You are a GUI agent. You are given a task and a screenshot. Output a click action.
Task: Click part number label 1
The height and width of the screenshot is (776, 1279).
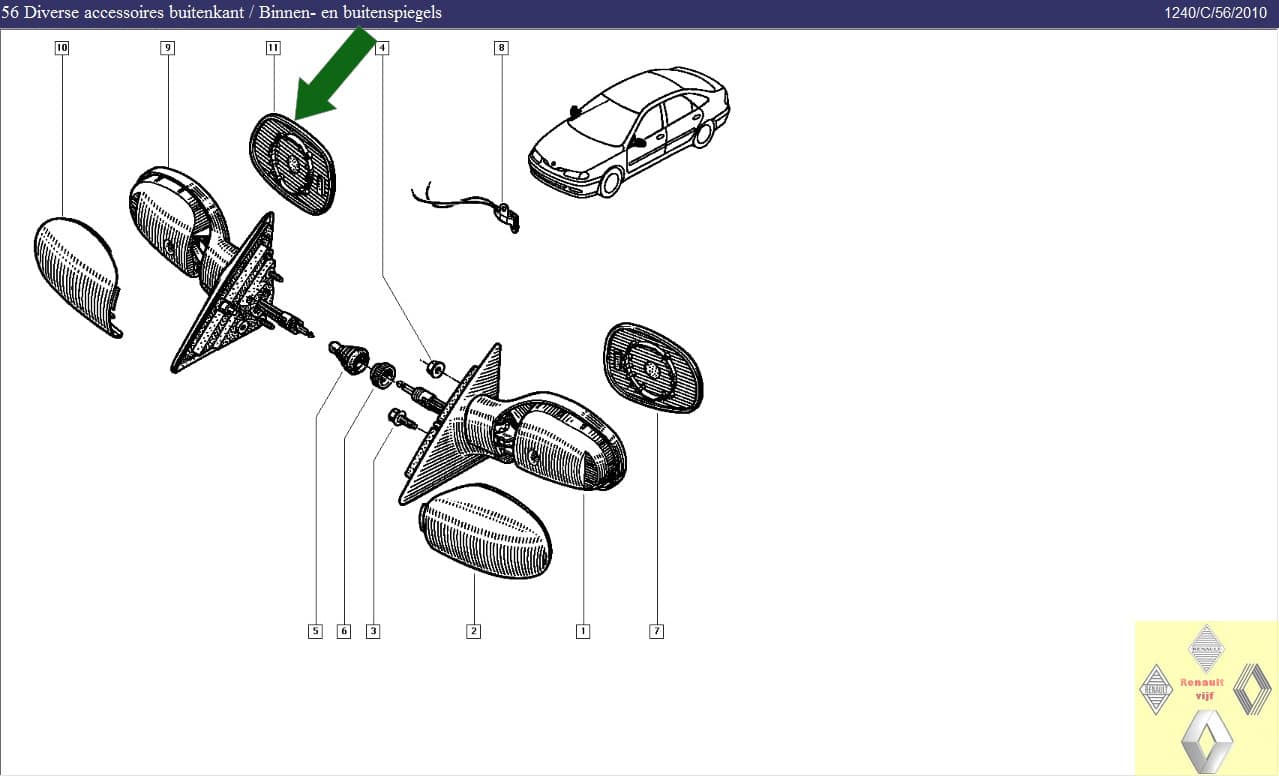click(x=582, y=631)
